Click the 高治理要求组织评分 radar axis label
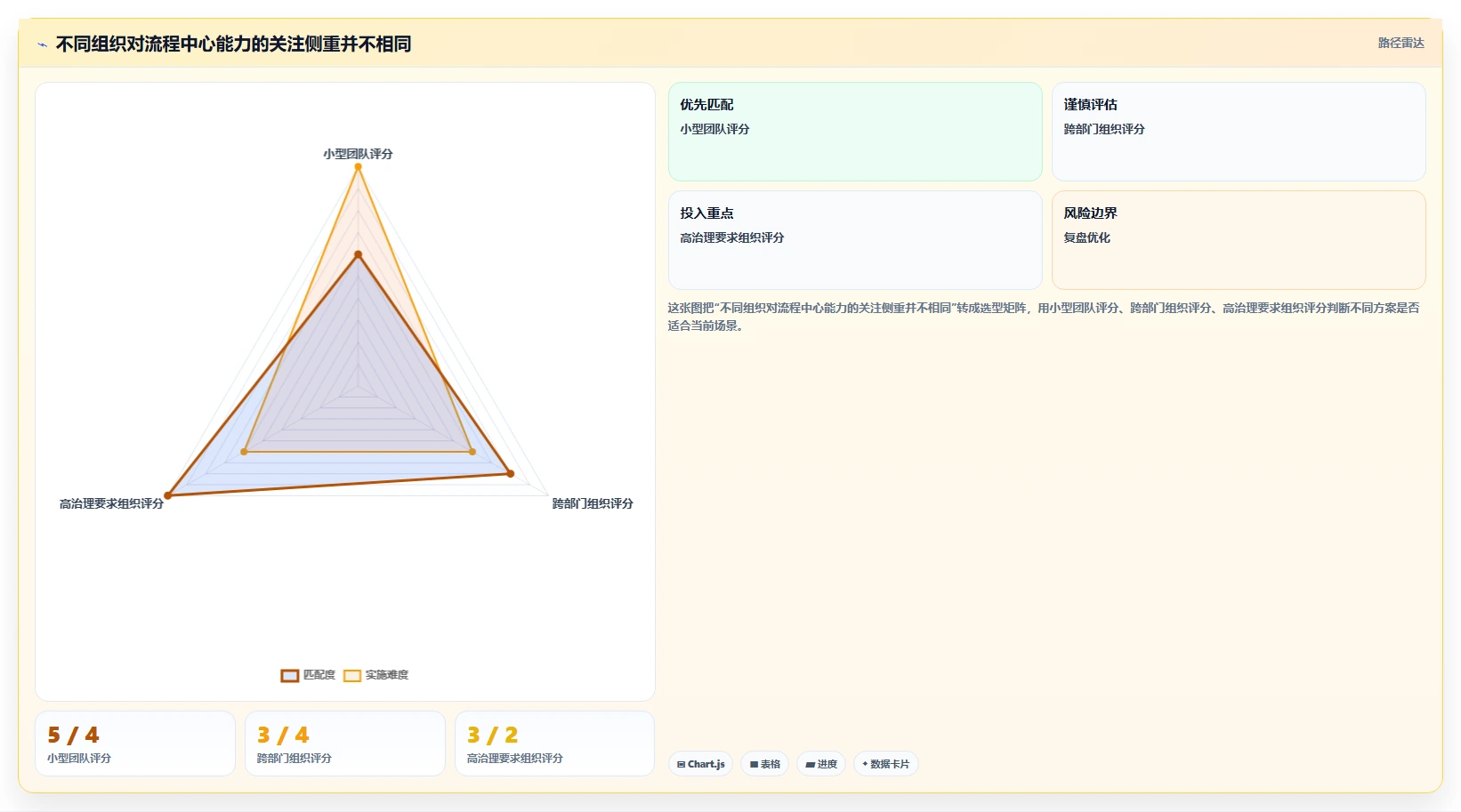The image size is (1461, 812). click(x=111, y=503)
